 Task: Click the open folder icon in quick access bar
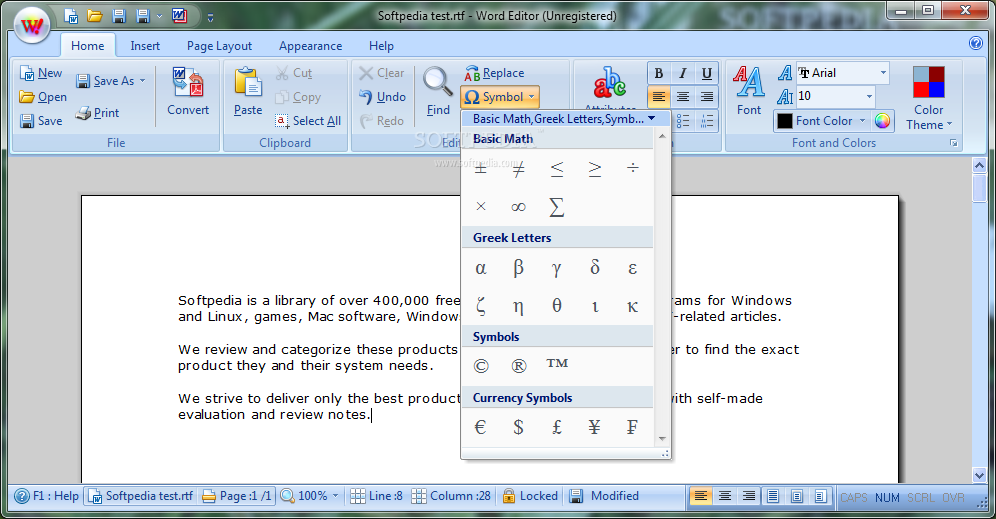point(95,16)
